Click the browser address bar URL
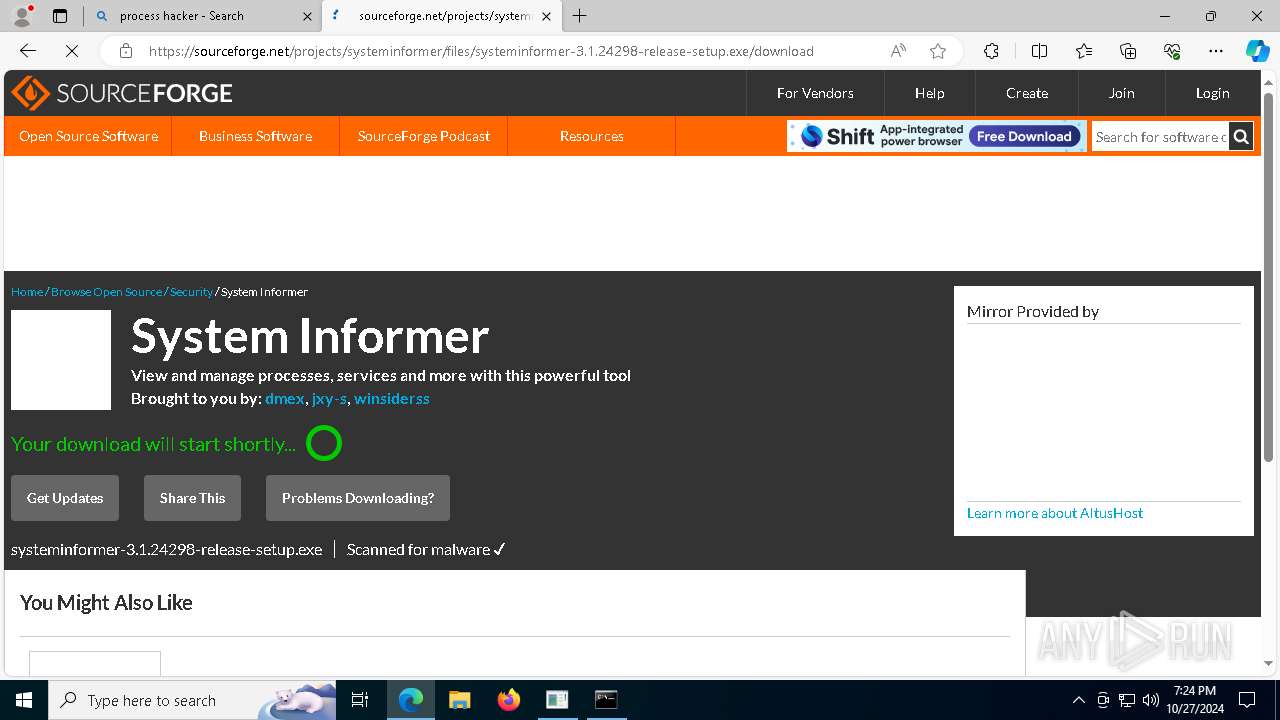This screenshot has width=1280, height=720. tap(481, 51)
